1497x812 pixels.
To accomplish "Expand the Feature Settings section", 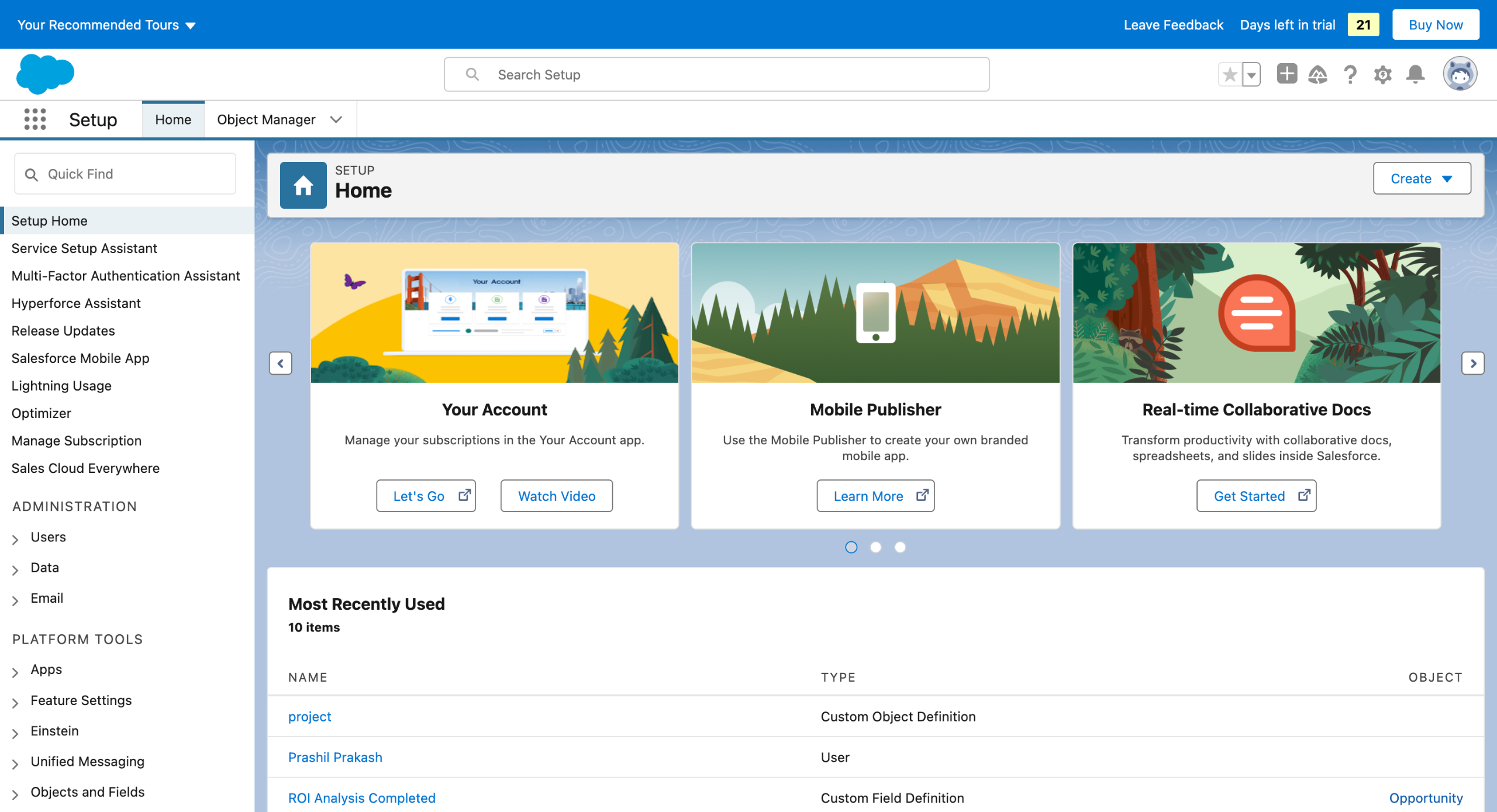I will [15, 702].
